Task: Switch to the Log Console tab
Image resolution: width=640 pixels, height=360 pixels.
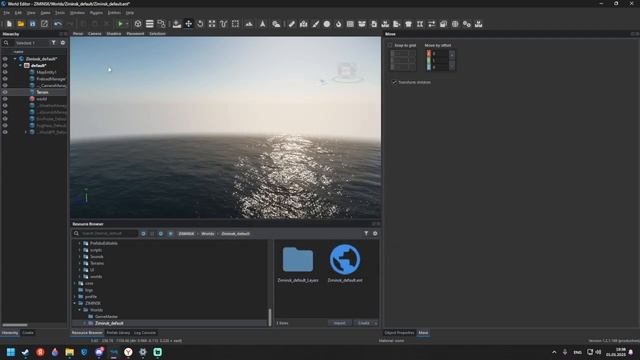Action: tap(145, 333)
